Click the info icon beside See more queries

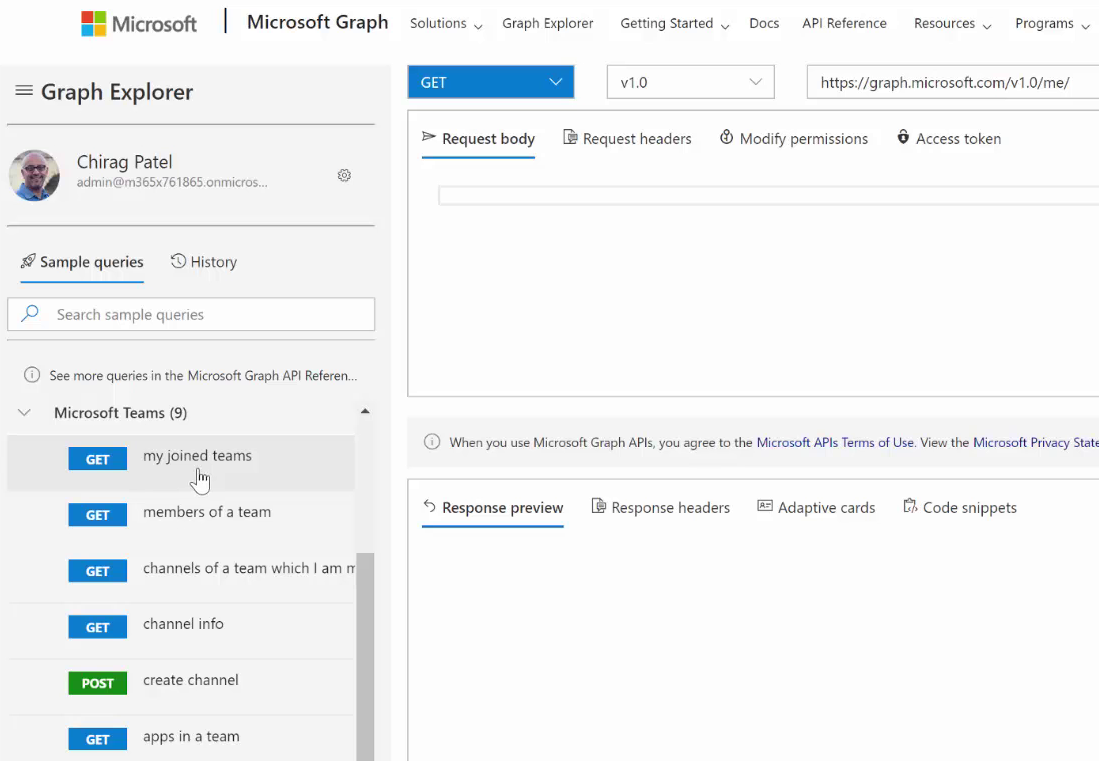point(32,375)
